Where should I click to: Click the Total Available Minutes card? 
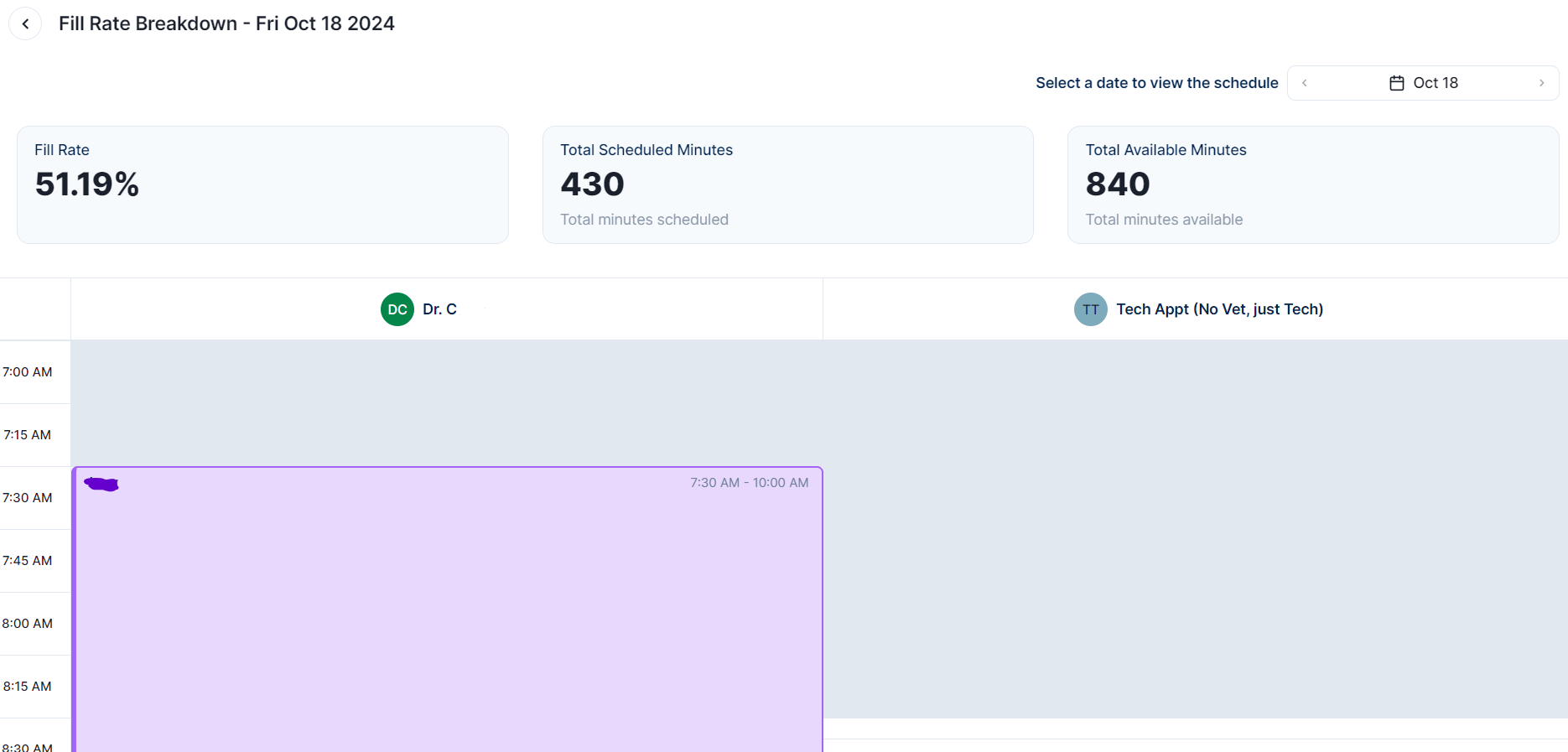tap(1313, 184)
